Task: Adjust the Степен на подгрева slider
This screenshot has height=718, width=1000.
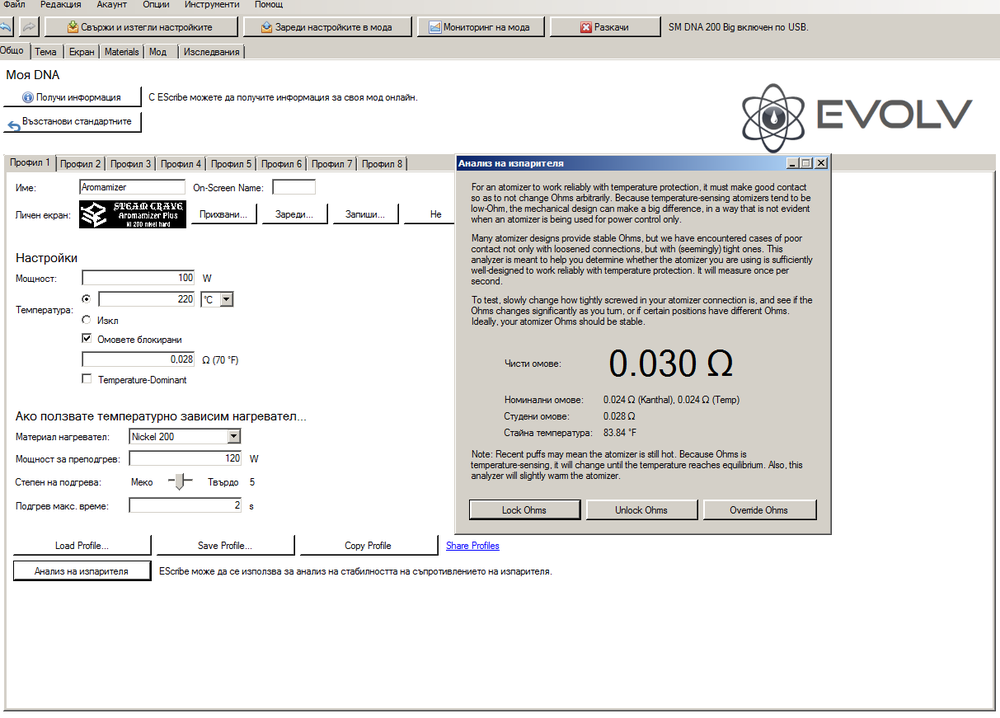Action: (180, 481)
